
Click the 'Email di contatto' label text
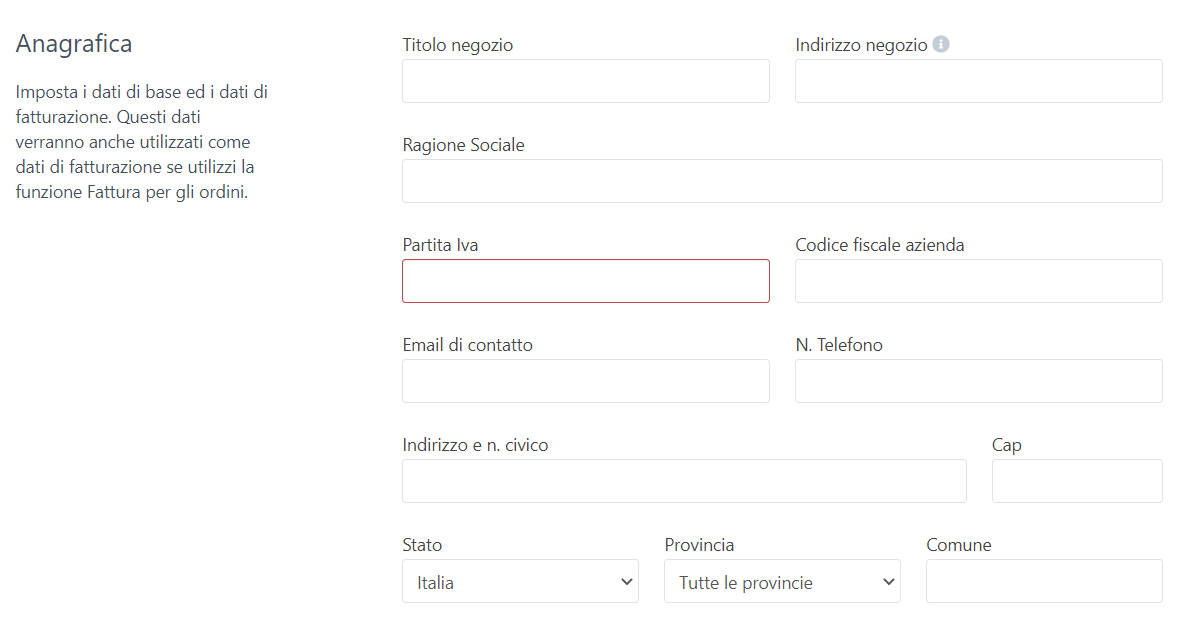point(467,345)
